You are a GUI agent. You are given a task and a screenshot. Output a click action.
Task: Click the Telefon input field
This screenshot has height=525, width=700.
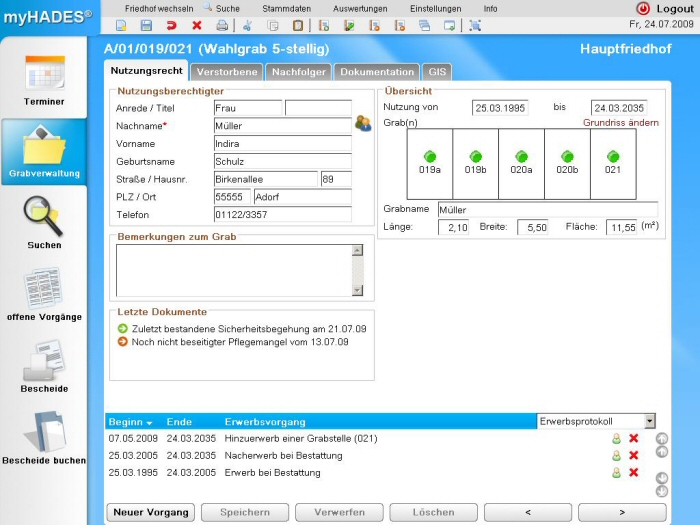click(283, 215)
